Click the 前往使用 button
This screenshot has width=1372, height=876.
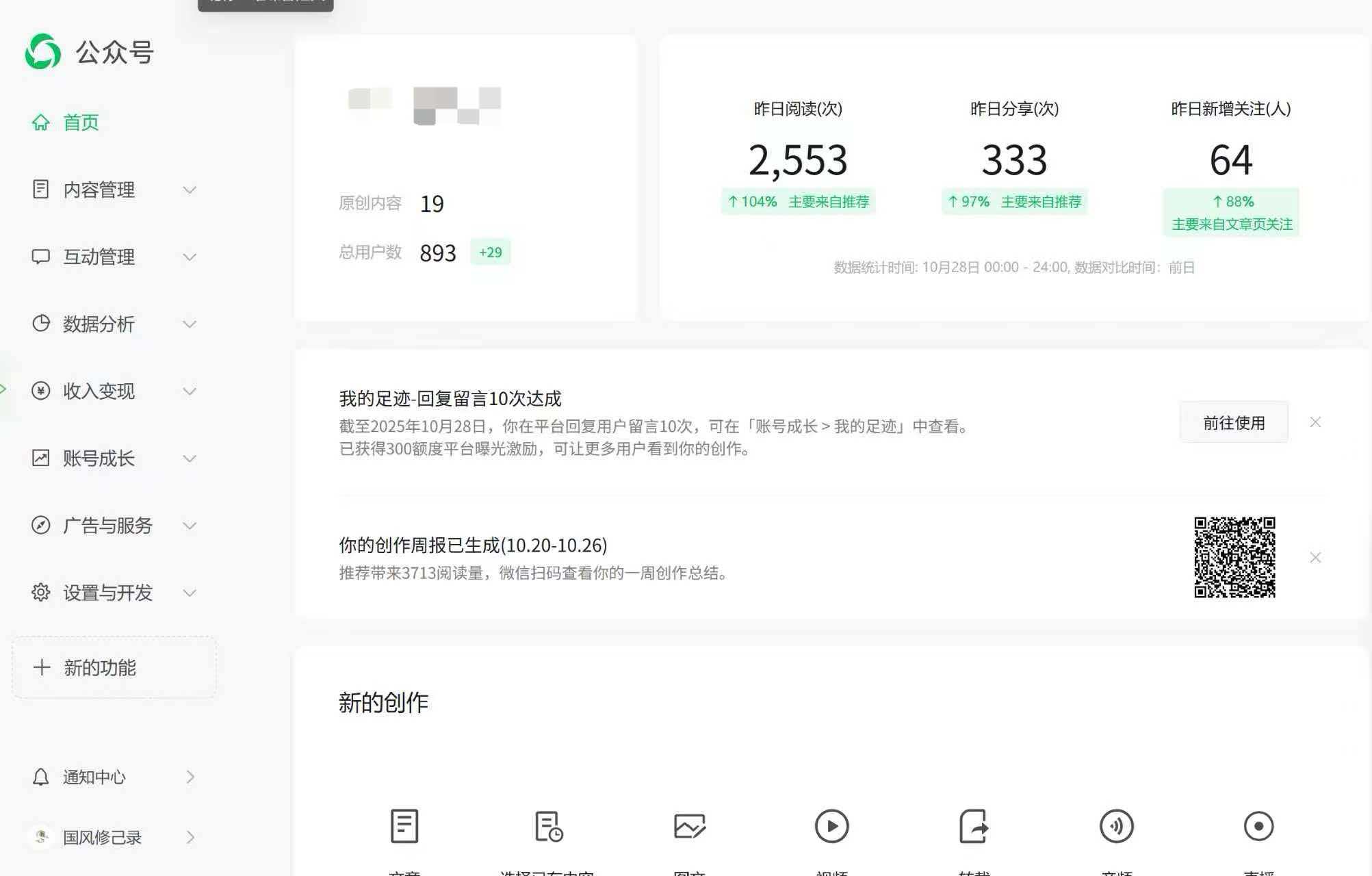[1233, 422]
